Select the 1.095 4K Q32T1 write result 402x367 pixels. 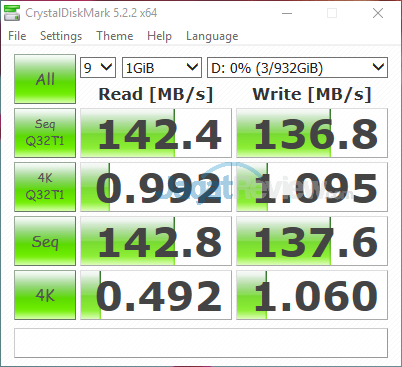(x=312, y=187)
